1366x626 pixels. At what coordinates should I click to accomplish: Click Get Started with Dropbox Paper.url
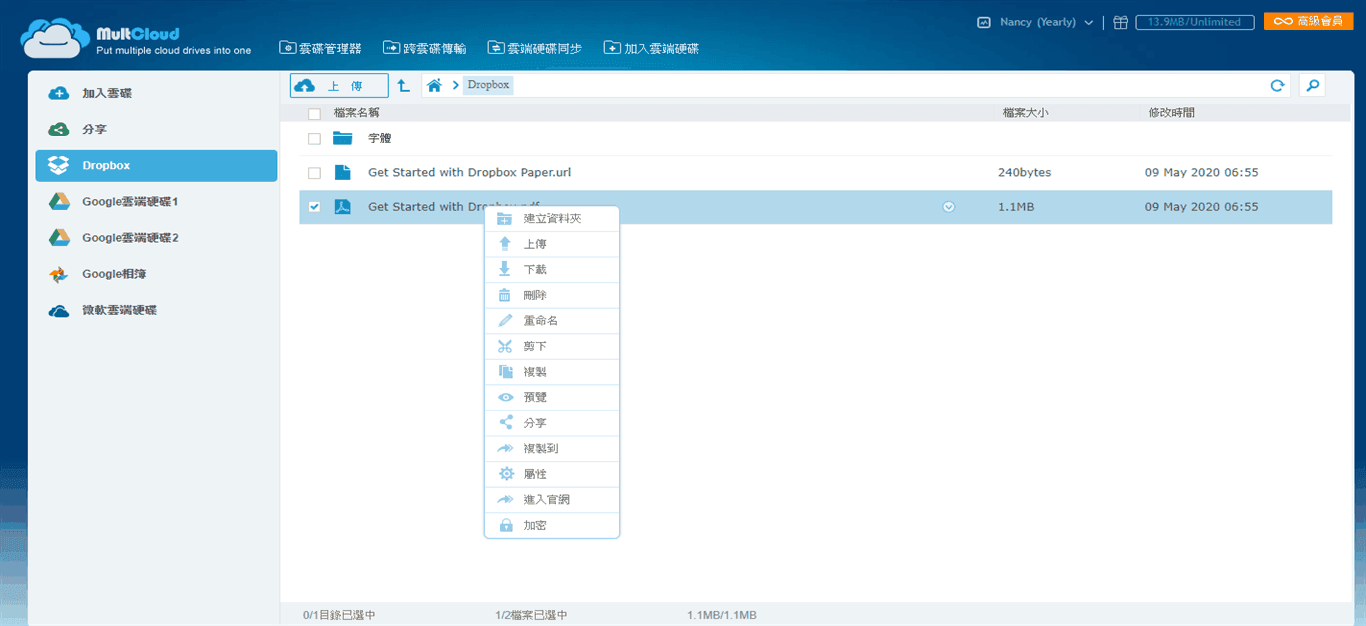(469, 173)
